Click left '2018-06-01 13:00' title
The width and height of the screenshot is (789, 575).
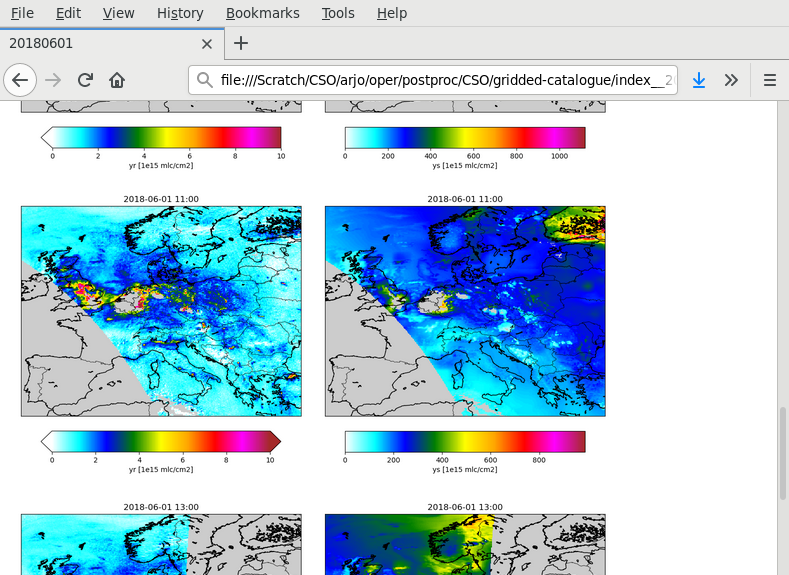pos(161,507)
